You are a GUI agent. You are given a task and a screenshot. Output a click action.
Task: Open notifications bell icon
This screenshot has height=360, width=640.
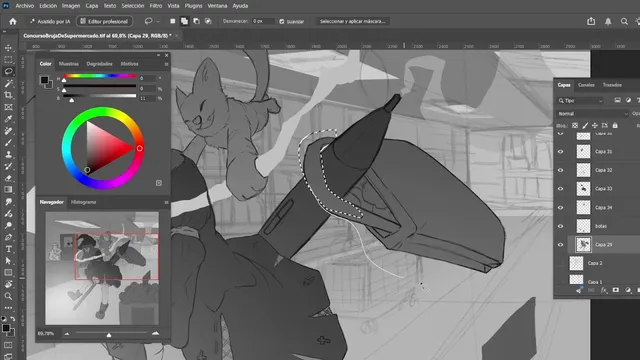[608, 21]
